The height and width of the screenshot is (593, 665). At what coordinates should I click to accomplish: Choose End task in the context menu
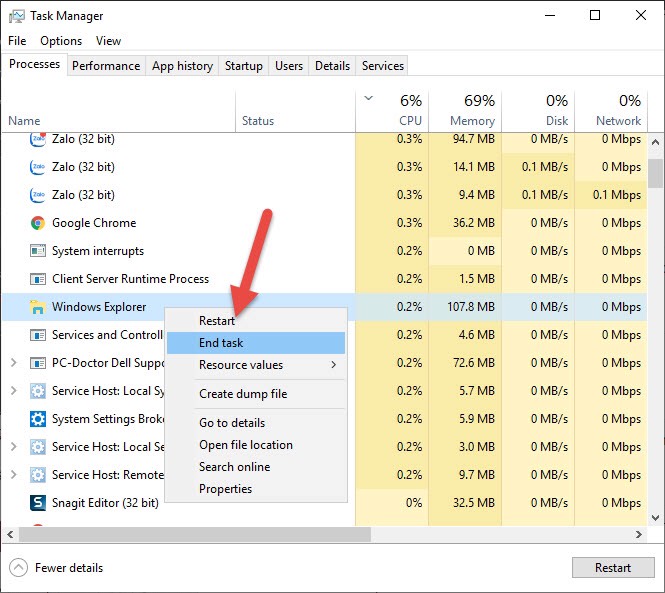point(256,343)
